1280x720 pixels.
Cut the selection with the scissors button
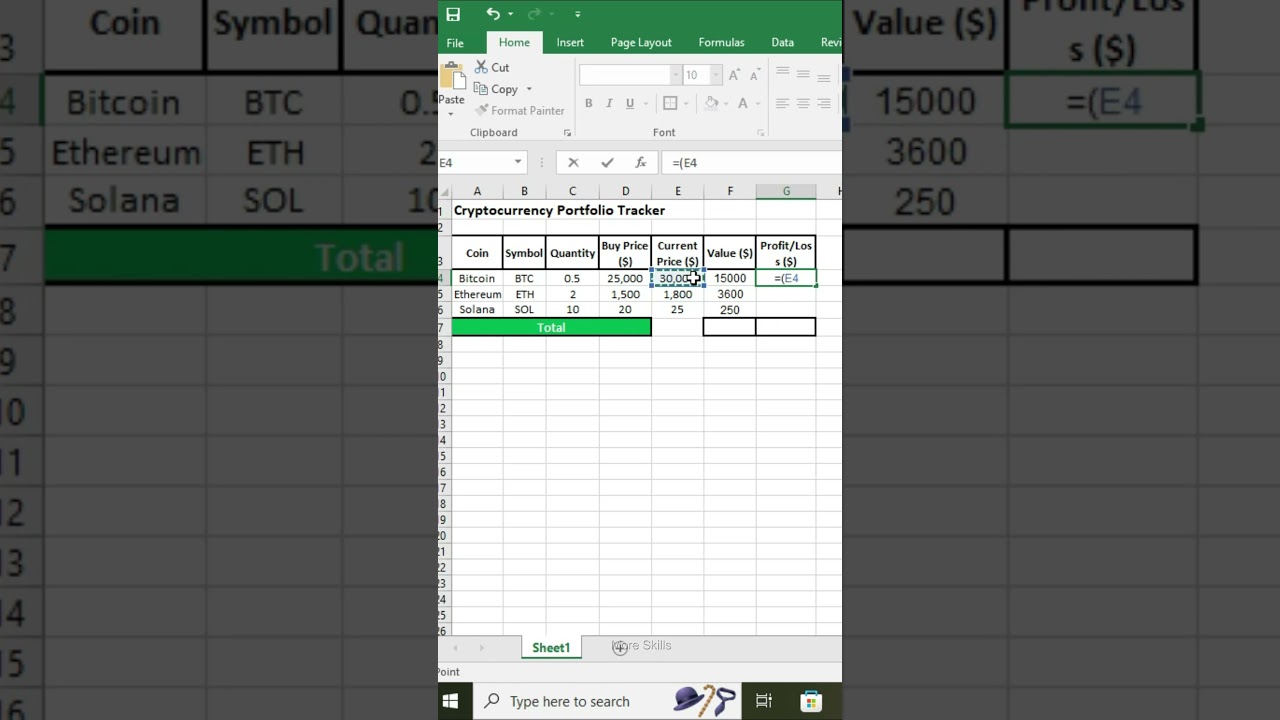point(492,67)
